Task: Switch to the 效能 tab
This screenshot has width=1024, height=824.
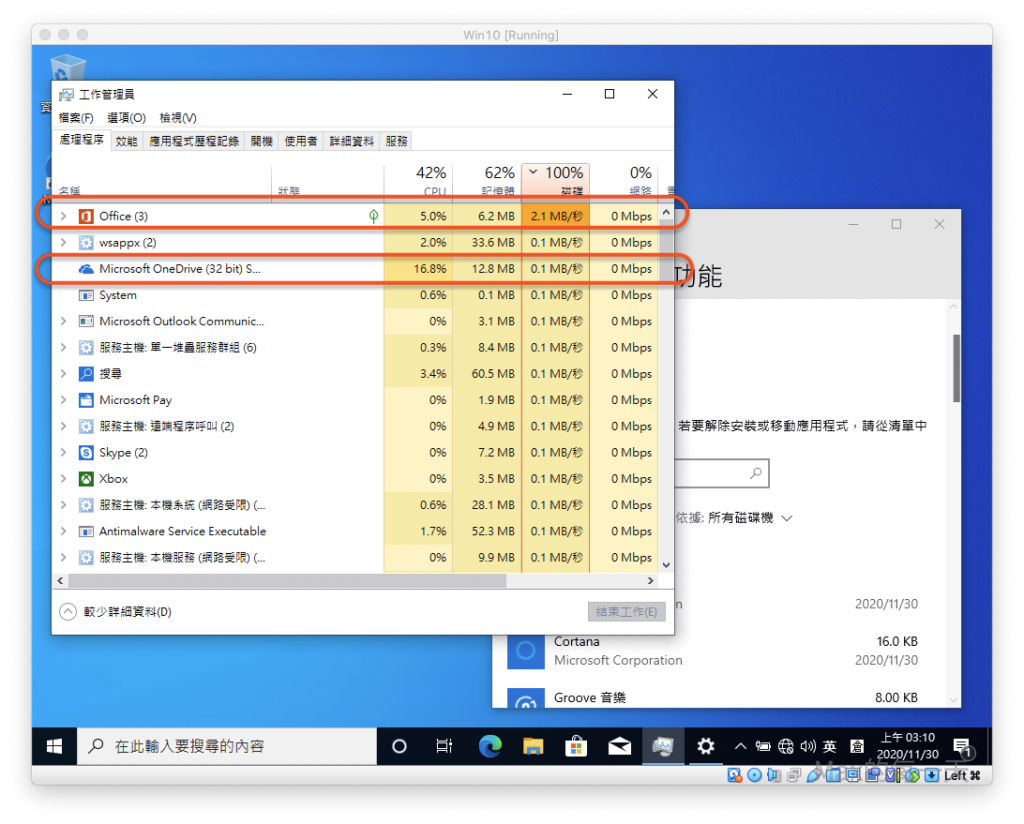Action: pos(126,142)
